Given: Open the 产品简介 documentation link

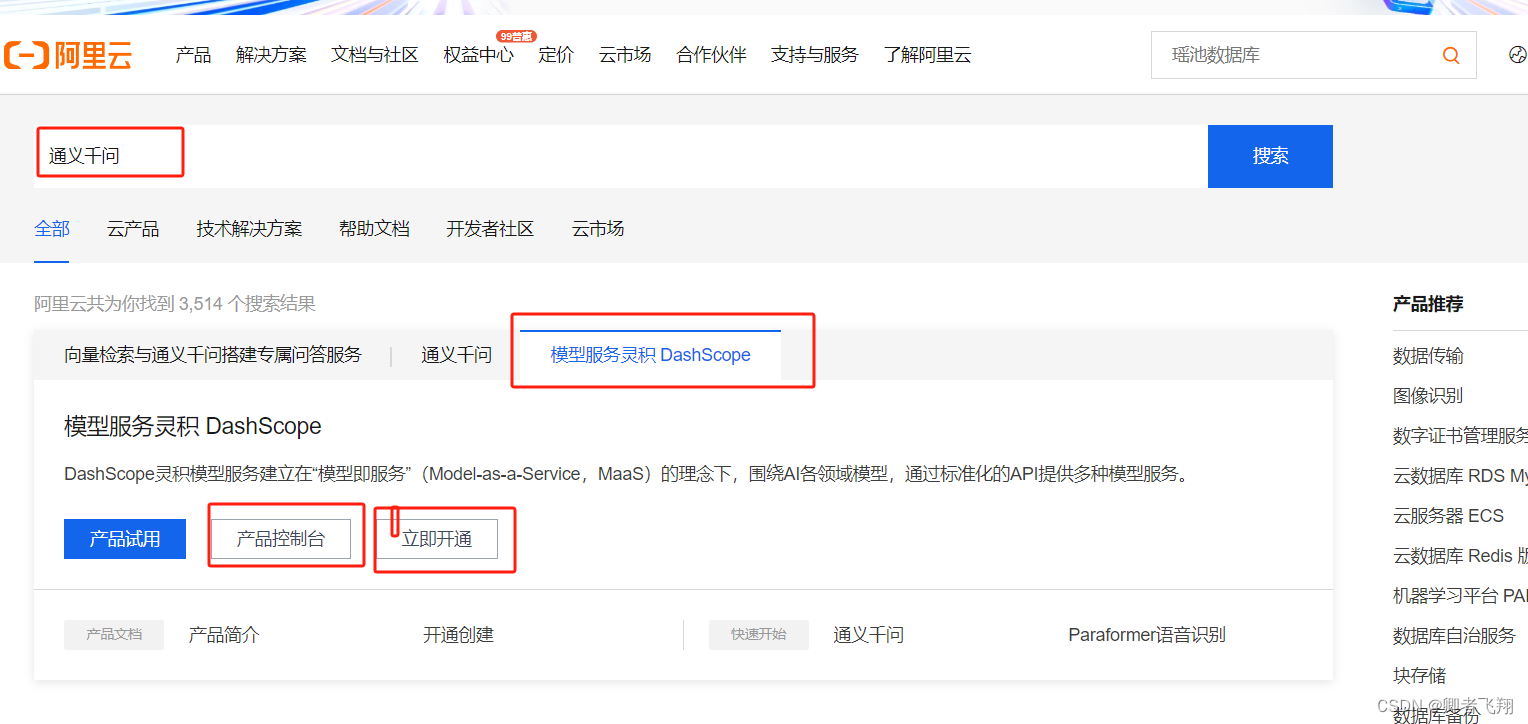Looking at the screenshot, I should pyautogui.click(x=224, y=635).
